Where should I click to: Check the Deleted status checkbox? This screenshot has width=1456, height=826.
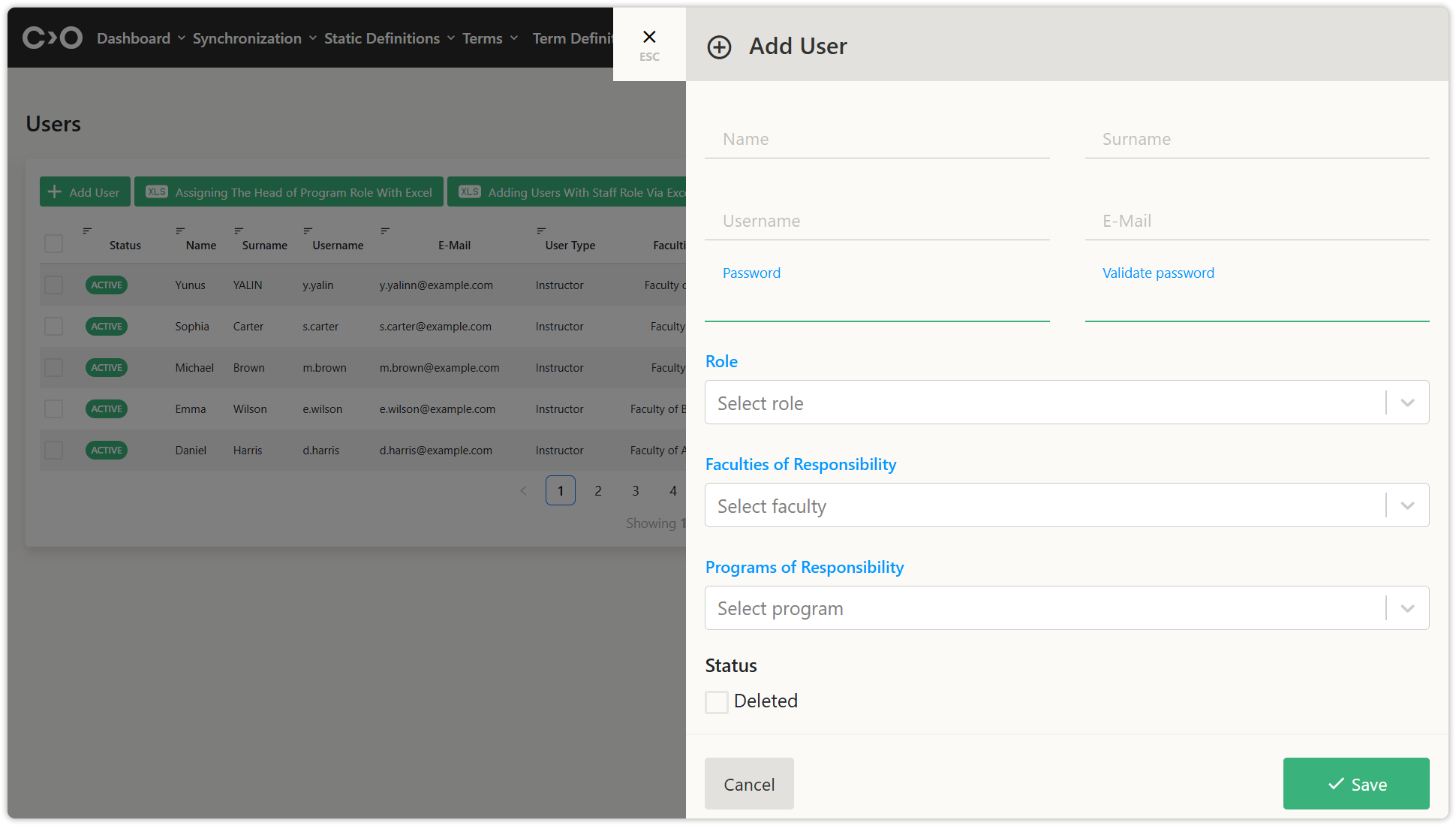click(717, 702)
